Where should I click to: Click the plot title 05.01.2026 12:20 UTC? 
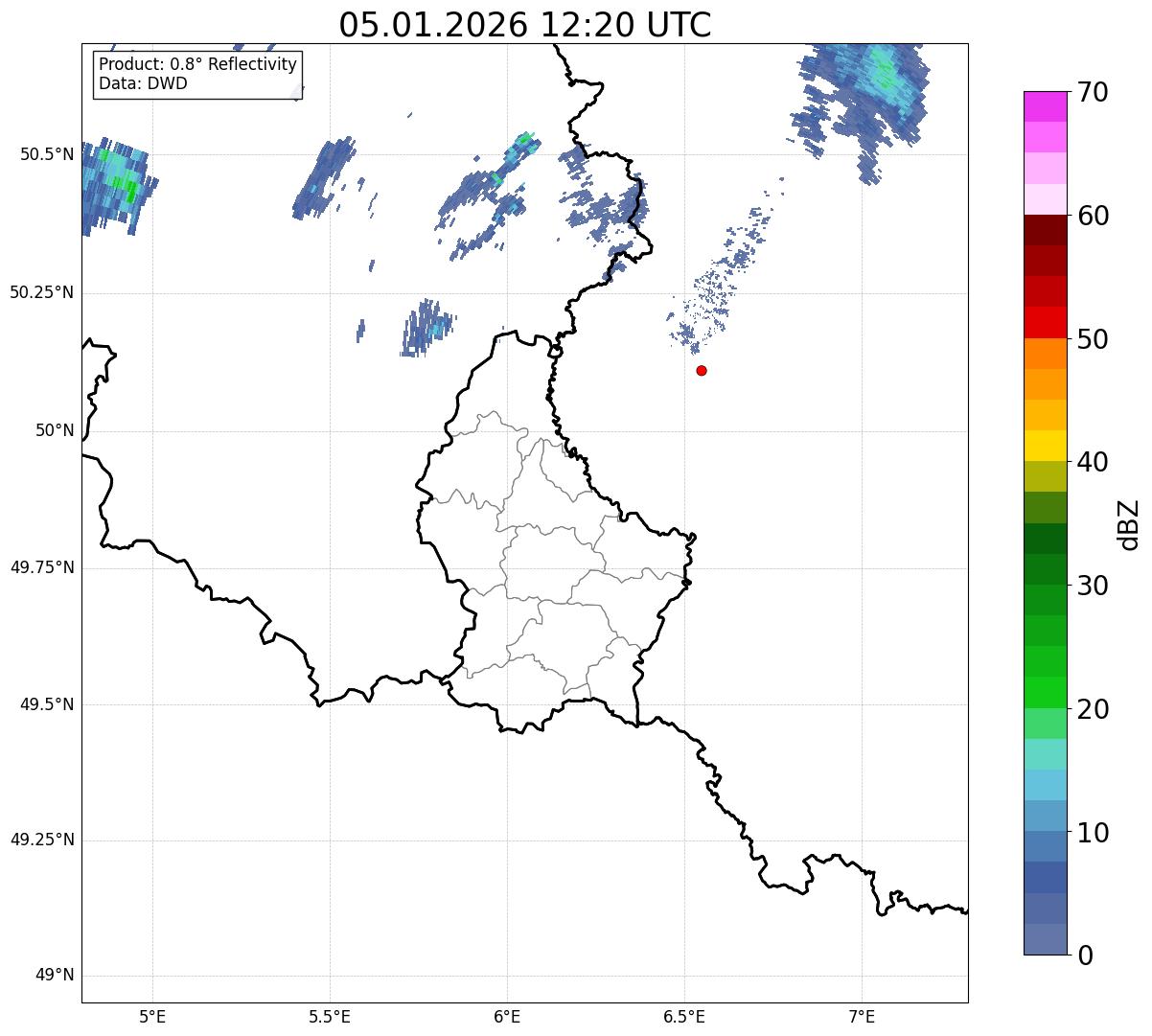click(525, 24)
